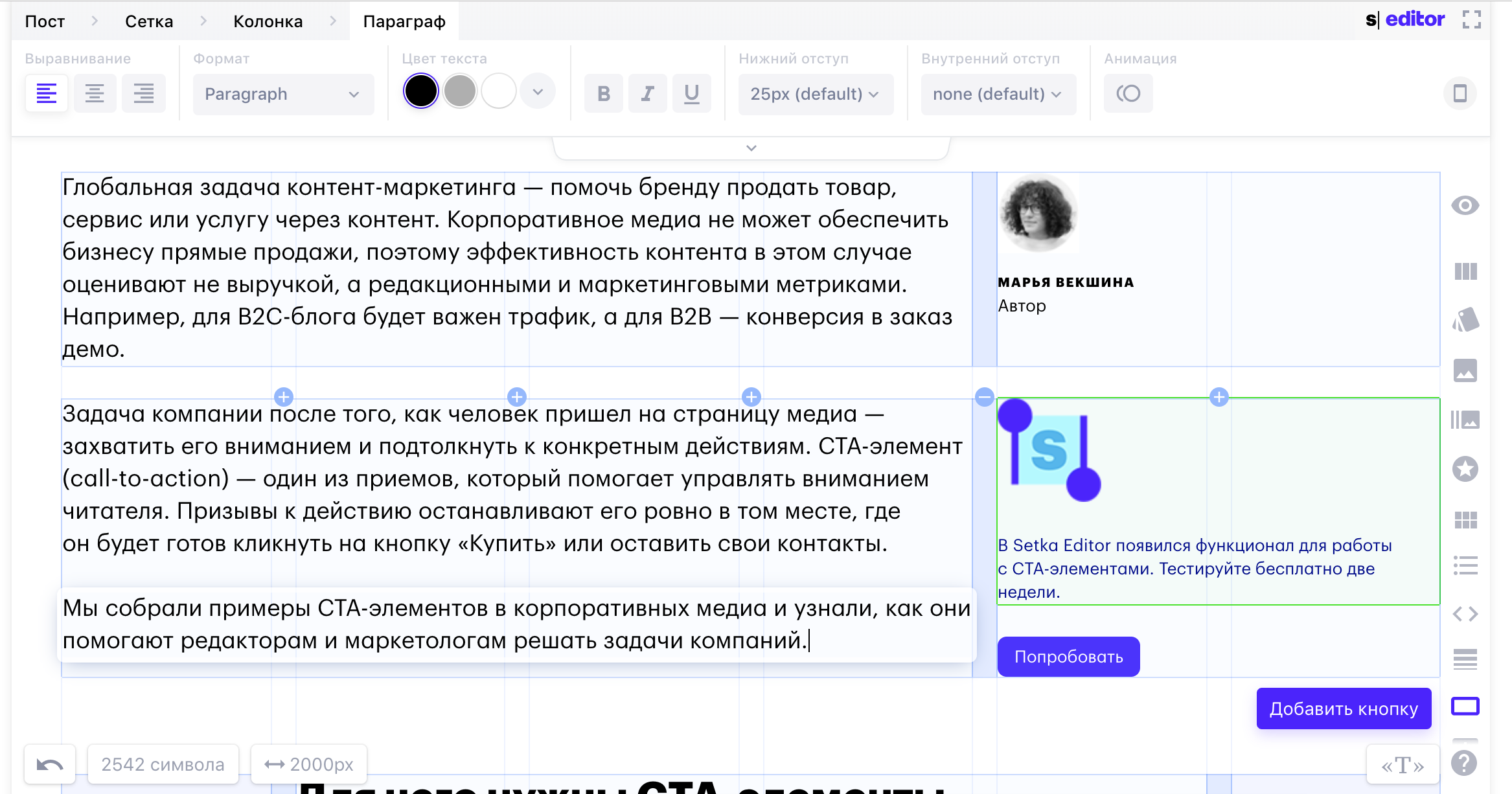1512x794 pixels.
Task: Open the image insert icon in sidebar
Action: (1467, 370)
